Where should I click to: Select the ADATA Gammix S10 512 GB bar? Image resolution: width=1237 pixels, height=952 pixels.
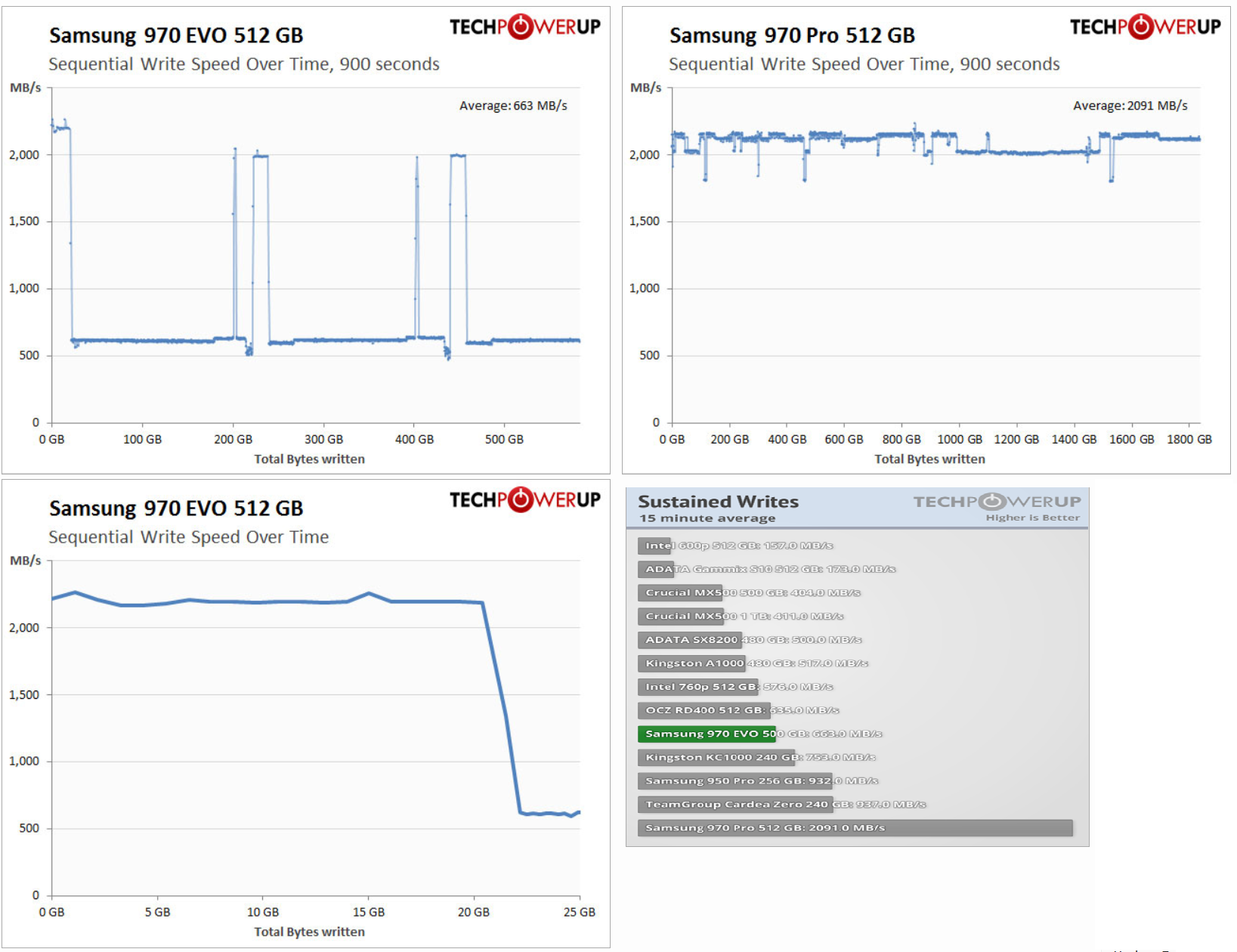(x=656, y=569)
